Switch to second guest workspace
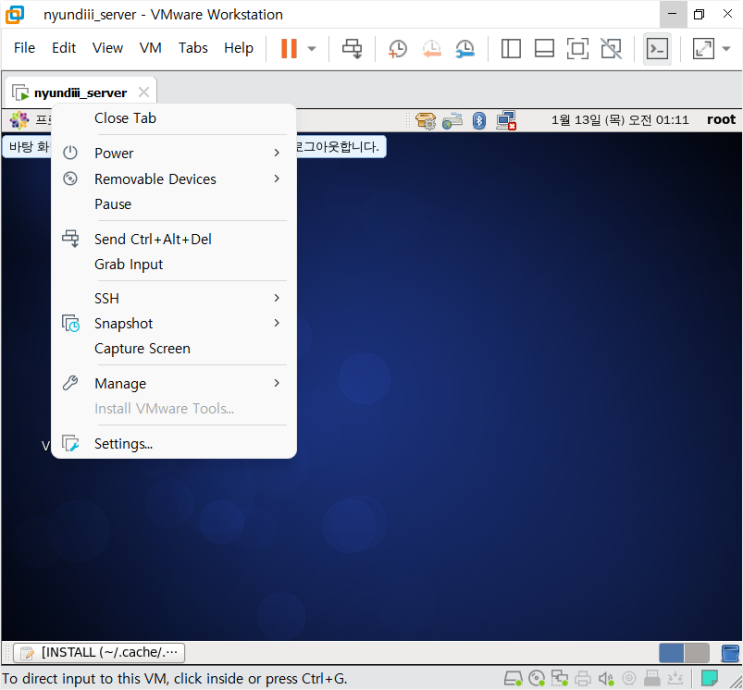This screenshot has height=690, width=743. [x=697, y=653]
